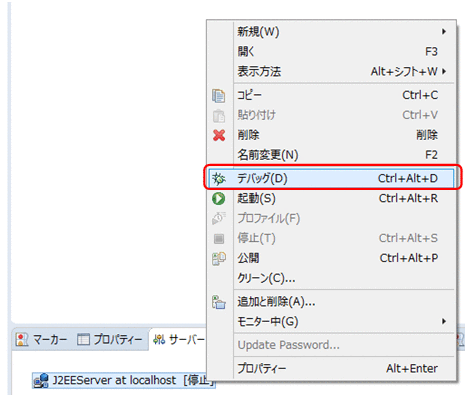Click the F3 shortcut text

click(x=431, y=51)
